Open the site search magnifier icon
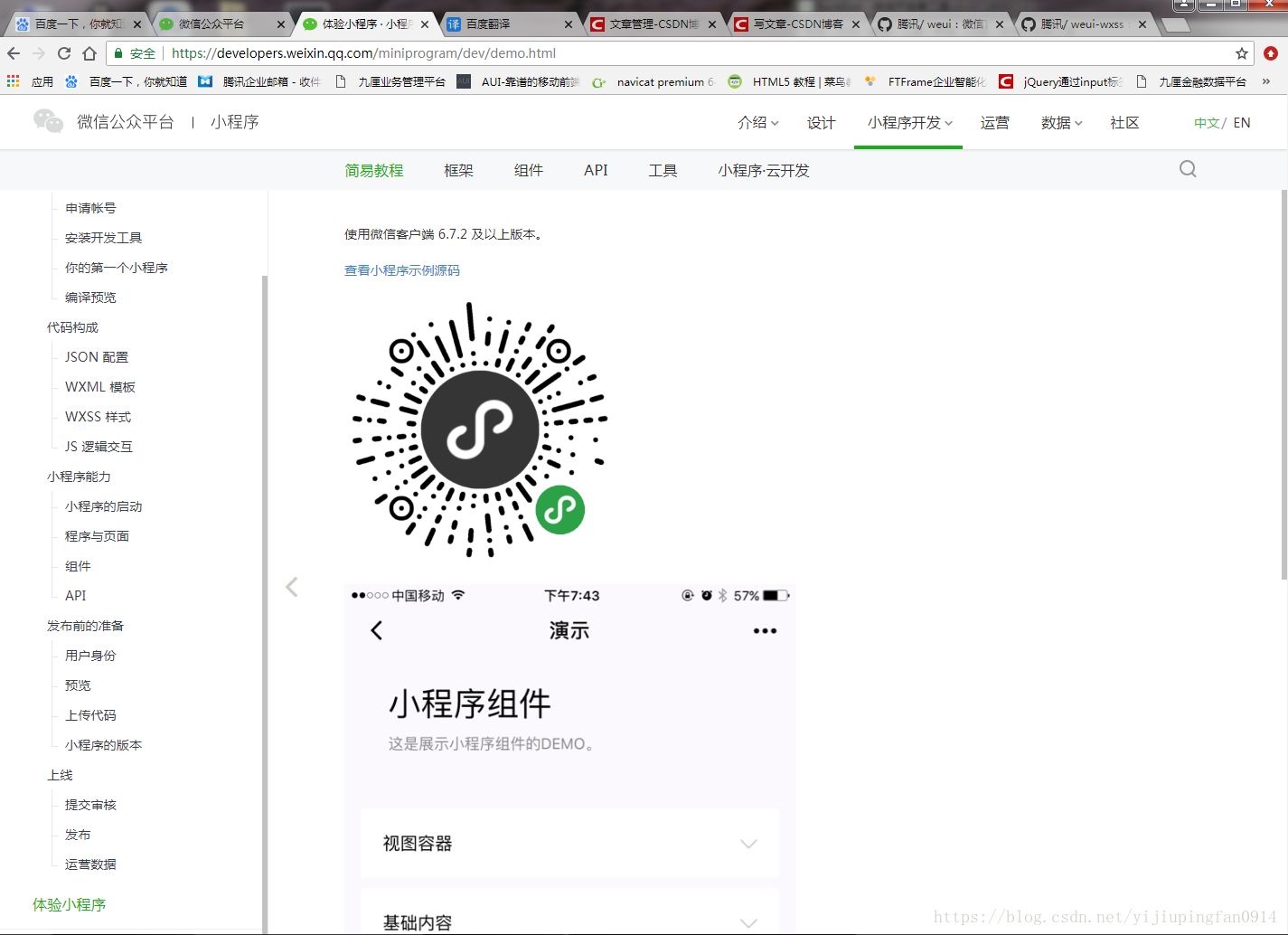The width and height of the screenshot is (1288, 935). tap(1188, 169)
